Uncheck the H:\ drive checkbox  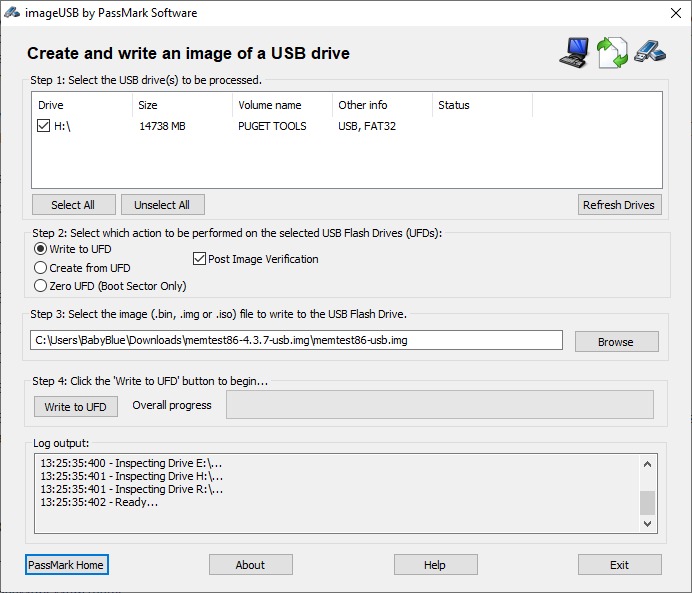(x=44, y=126)
